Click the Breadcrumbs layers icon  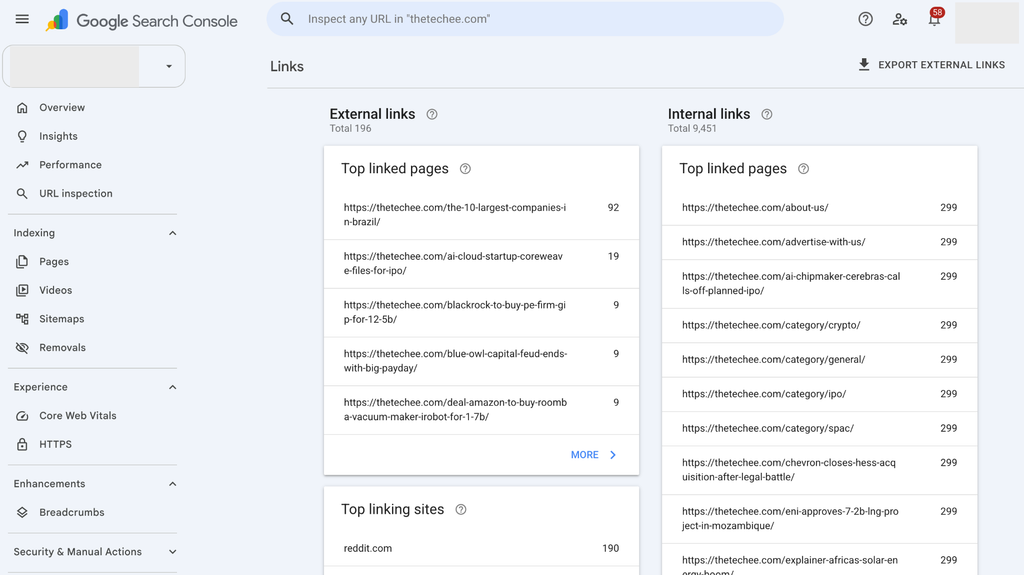(22, 512)
